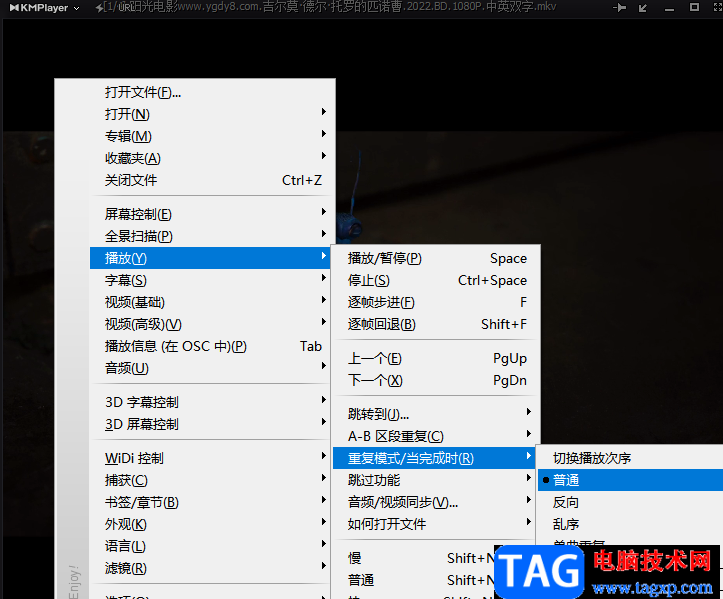The width and height of the screenshot is (723, 599).
Task: Expand the 收藏夹(A) submenu
Action: [210, 158]
